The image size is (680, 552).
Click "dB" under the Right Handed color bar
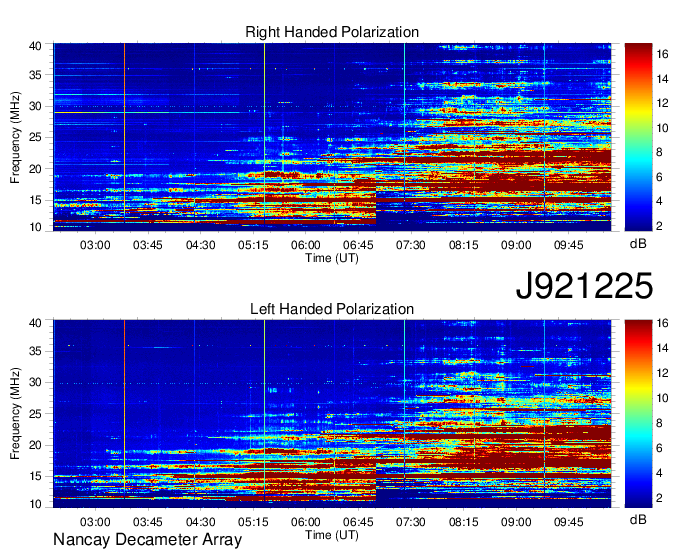[638, 243]
